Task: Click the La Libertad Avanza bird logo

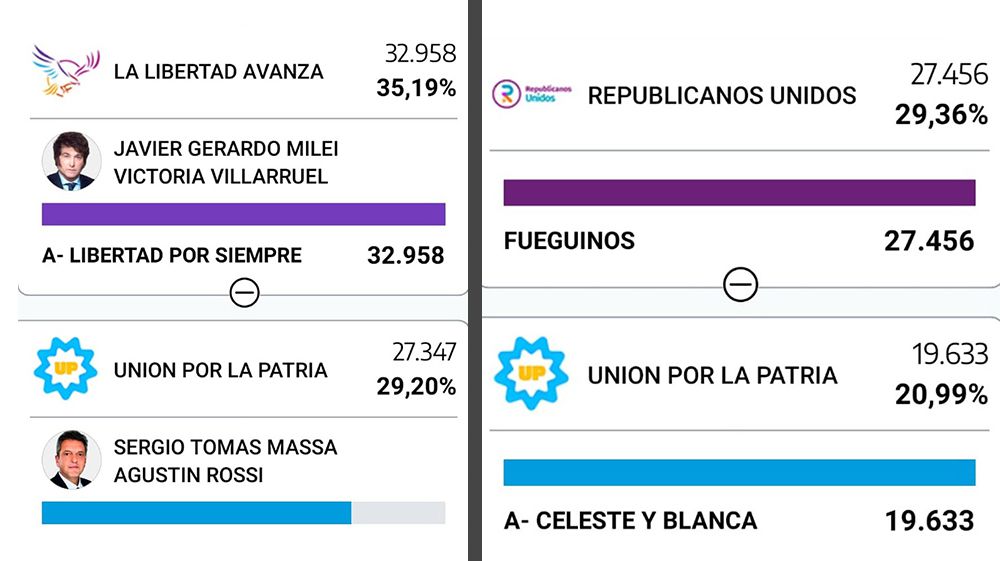Action: pos(66,70)
